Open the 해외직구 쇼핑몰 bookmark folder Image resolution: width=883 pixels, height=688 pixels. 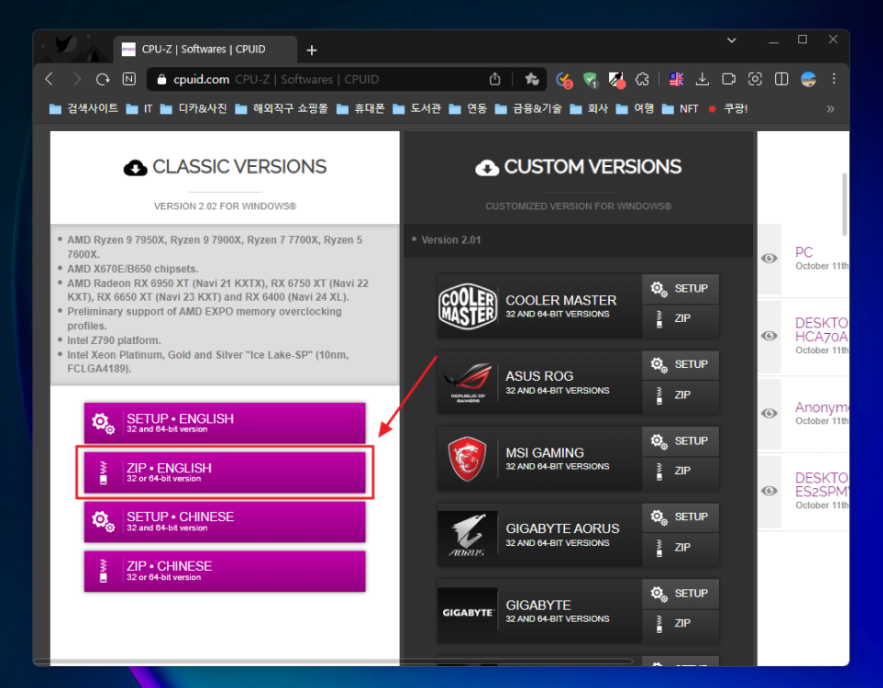282,109
